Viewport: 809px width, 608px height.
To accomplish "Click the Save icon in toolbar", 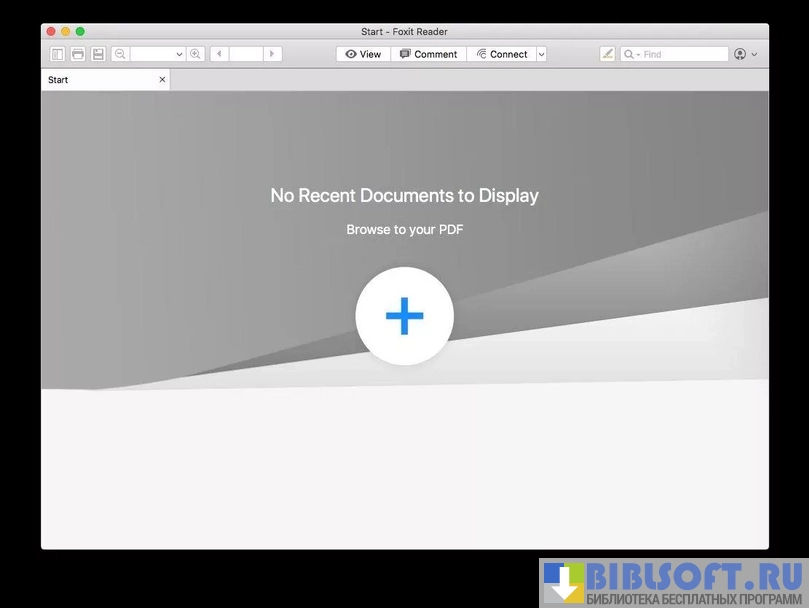I will [98, 54].
